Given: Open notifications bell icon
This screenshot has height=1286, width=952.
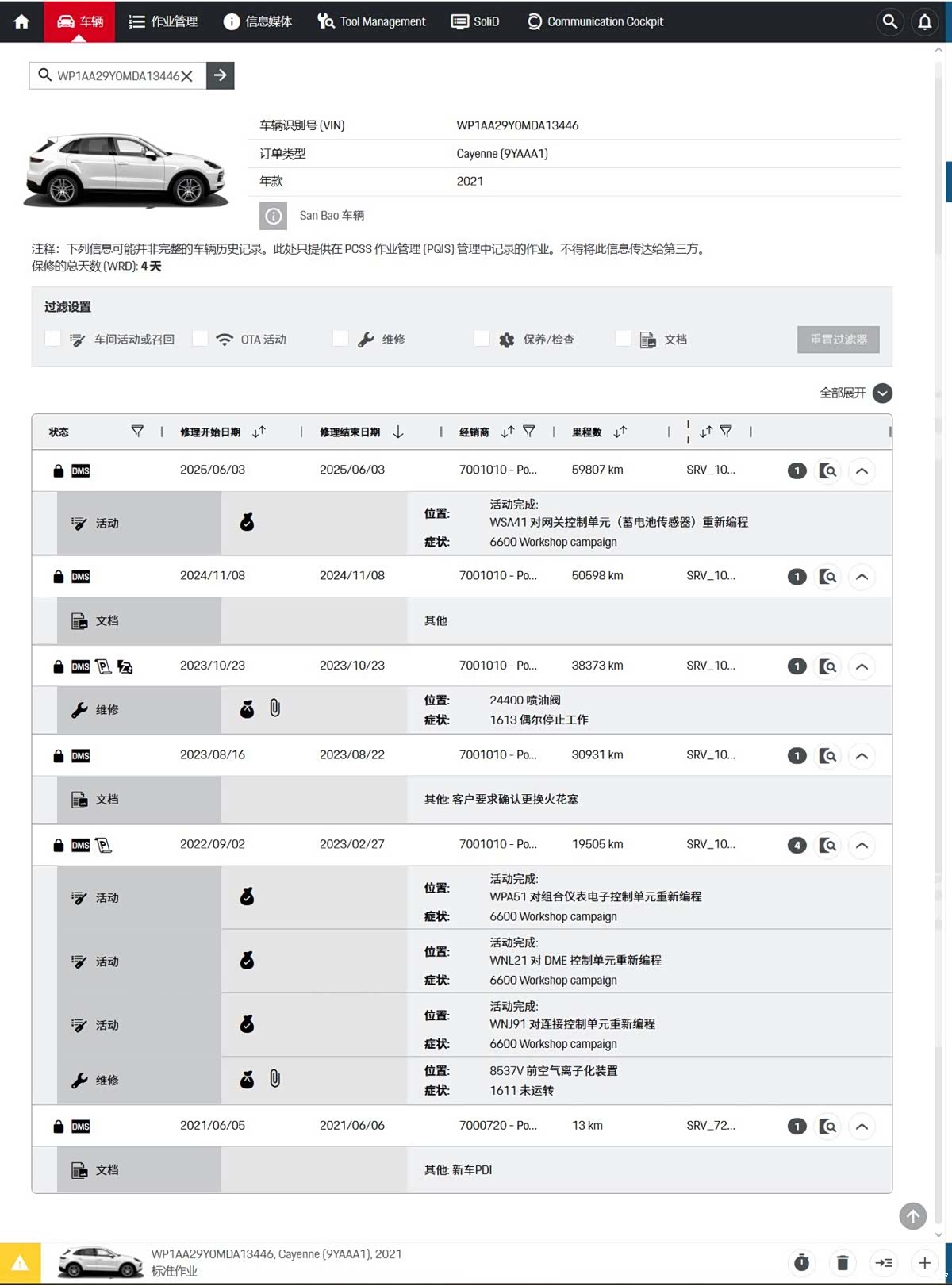Looking at the screenshot, I should click(x=925, y=21).
